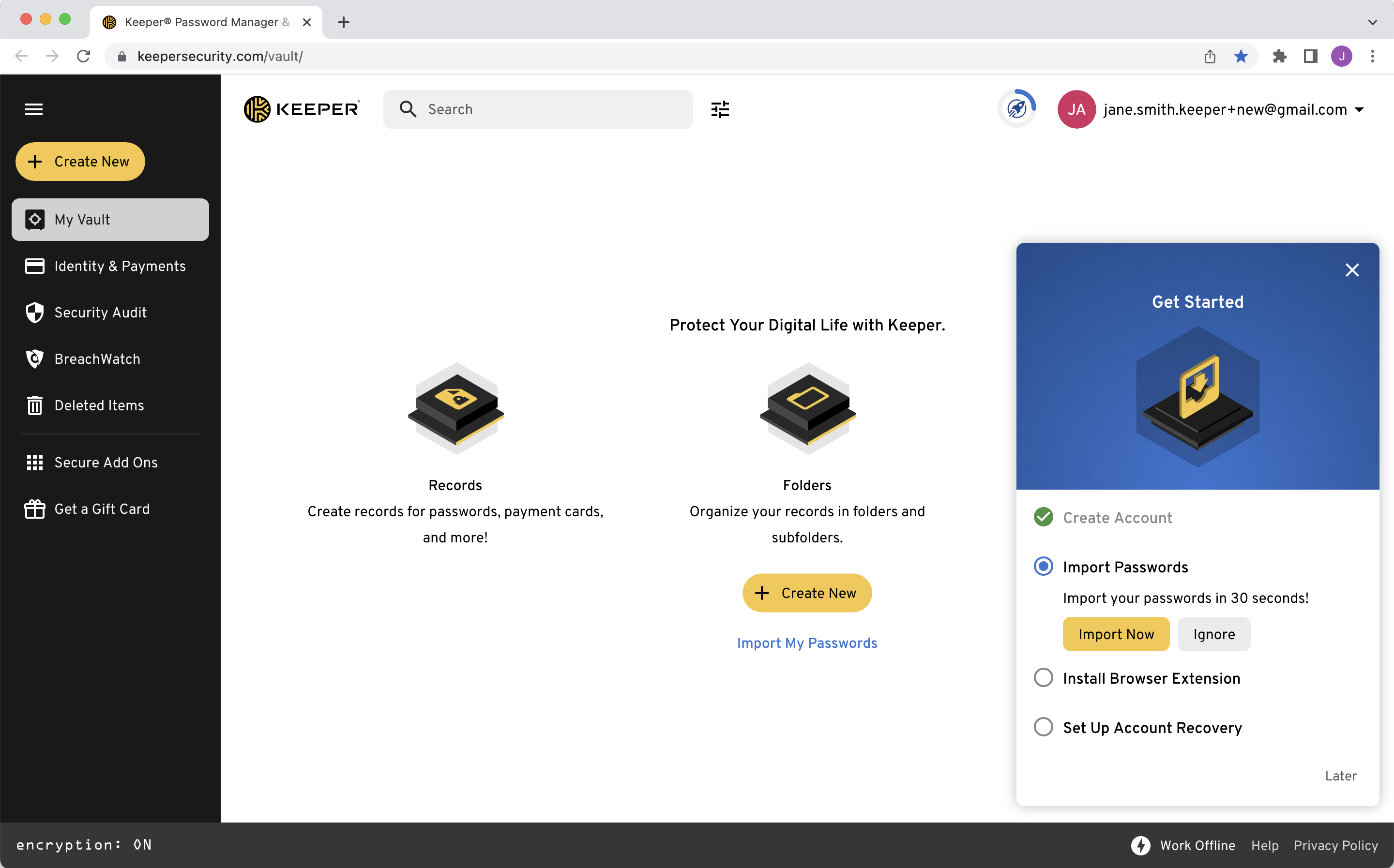Open search filter options icon
The height and width of the screenshot is (868, 1394).
(x=719, y=109)
